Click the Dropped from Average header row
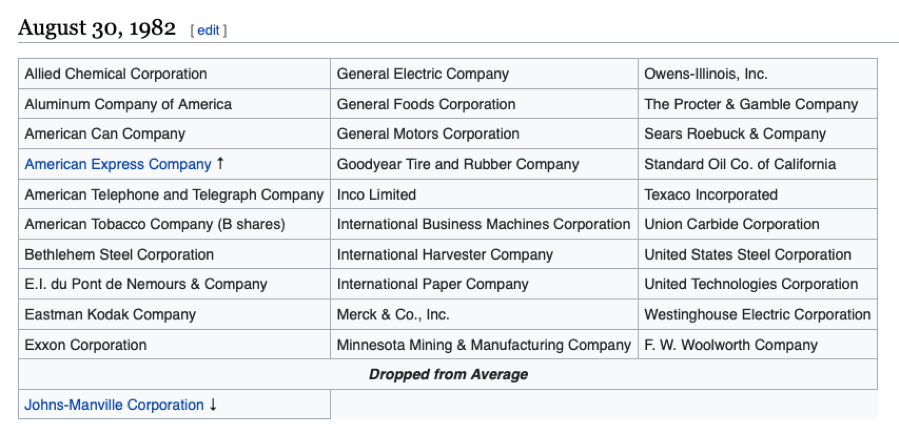Viewport: 899px width, 431px height. [x=448, y=375]
